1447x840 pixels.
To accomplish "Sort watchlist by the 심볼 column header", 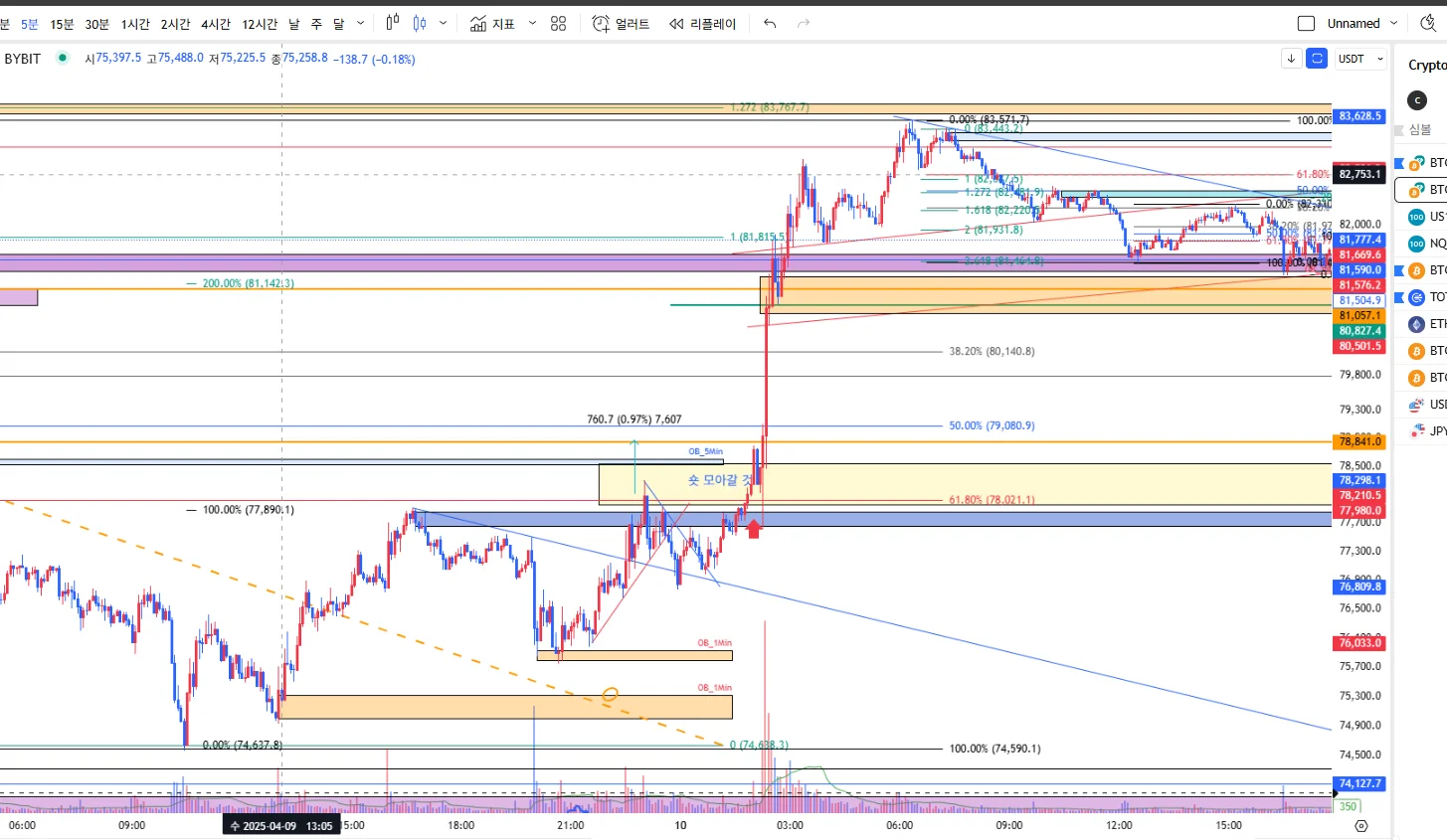I will pyautogui.click(x=1419, y=130).
